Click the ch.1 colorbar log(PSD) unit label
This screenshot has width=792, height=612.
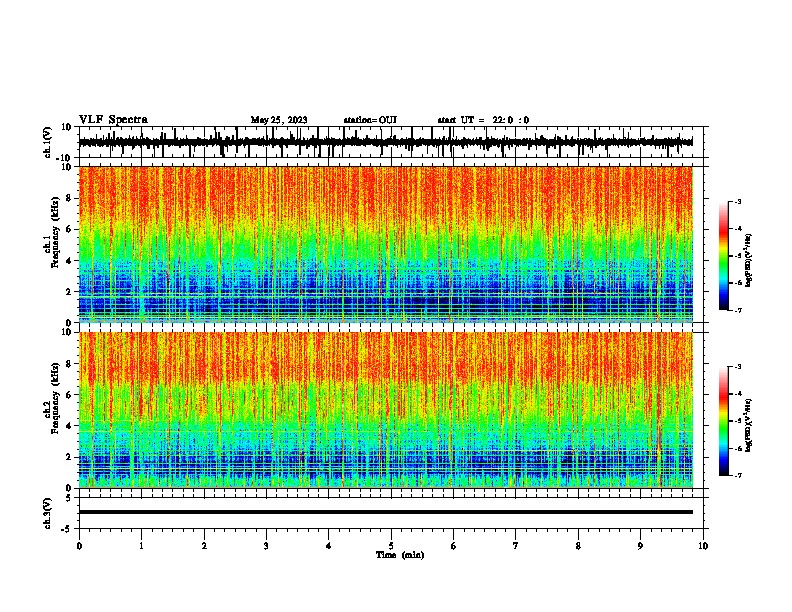pyautogui.click(x=748, y=261)
